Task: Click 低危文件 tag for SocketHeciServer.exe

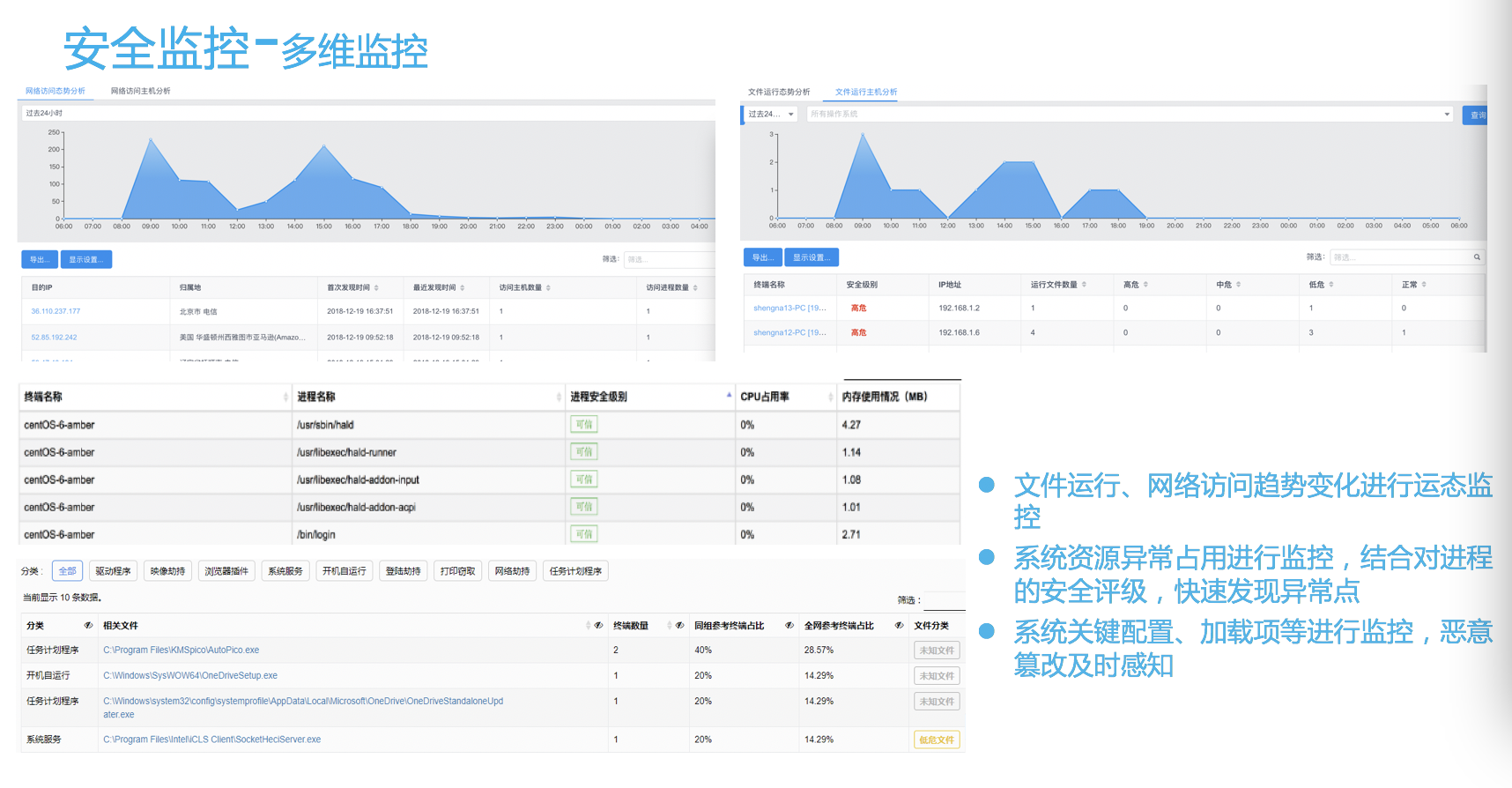Action: tap(937, 740)
